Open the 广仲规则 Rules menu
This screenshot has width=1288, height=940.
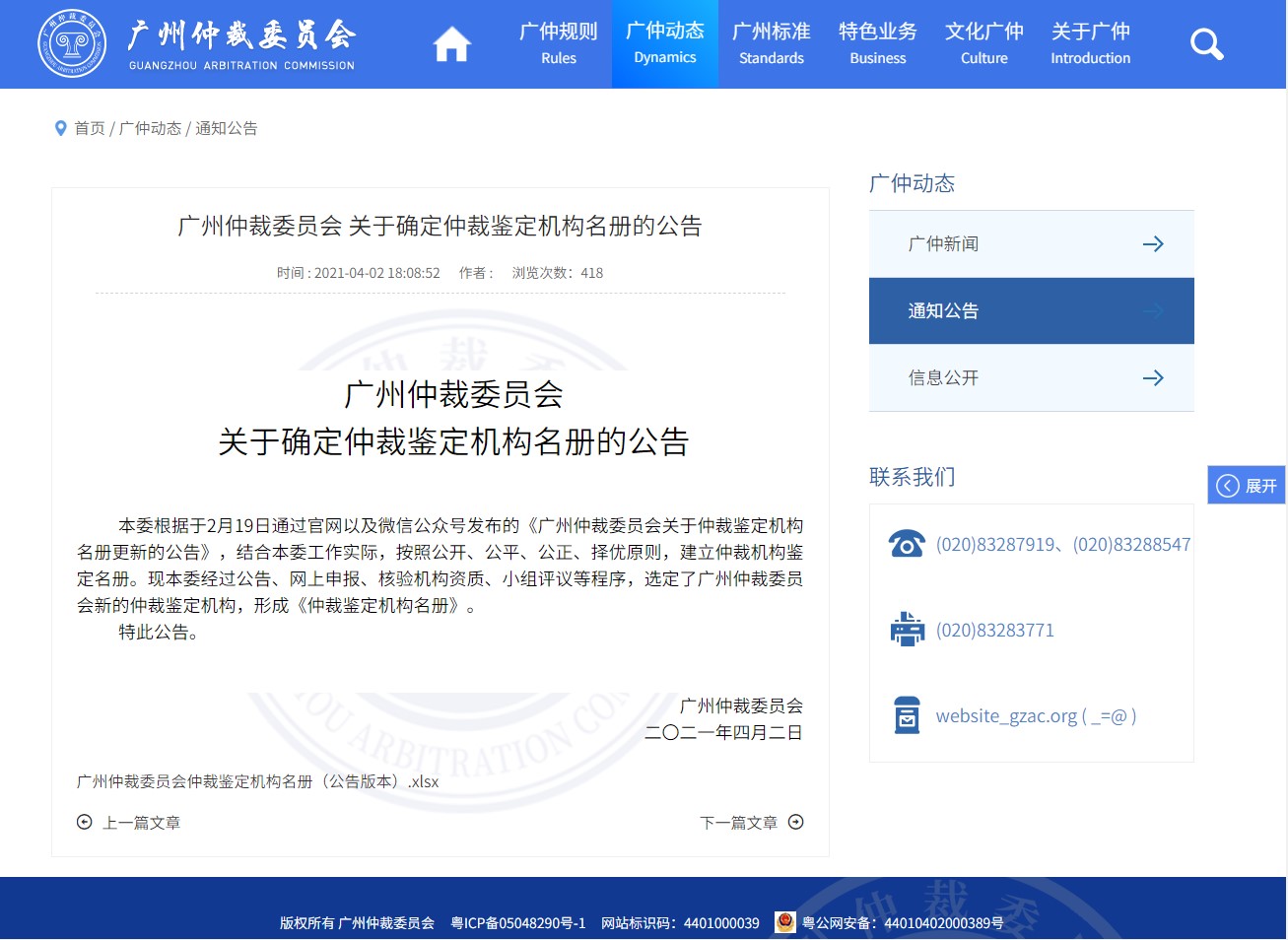pos(559,44)
